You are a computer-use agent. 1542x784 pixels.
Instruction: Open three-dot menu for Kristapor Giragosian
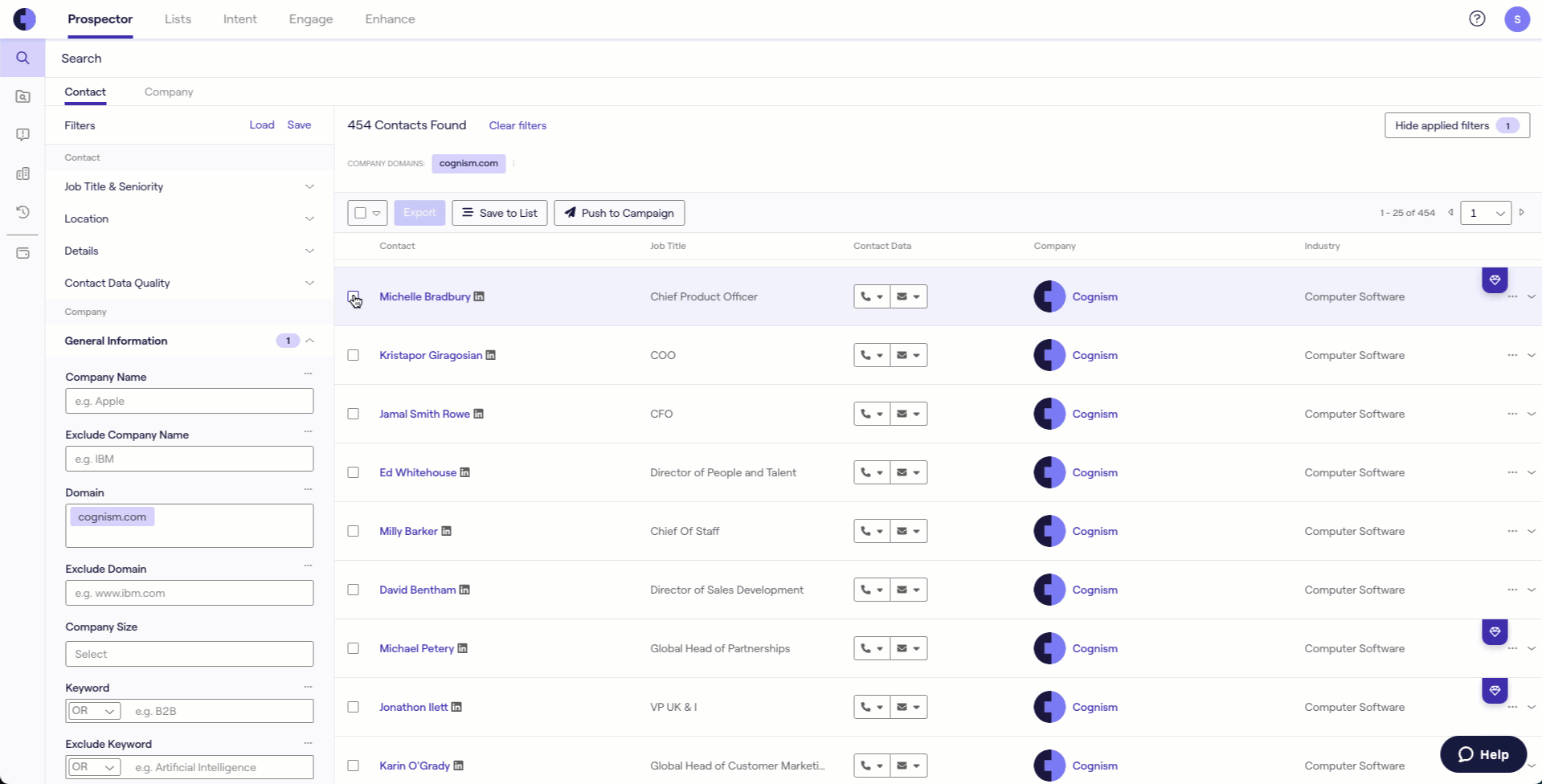pyautogui.click(x=1512, y=355)
